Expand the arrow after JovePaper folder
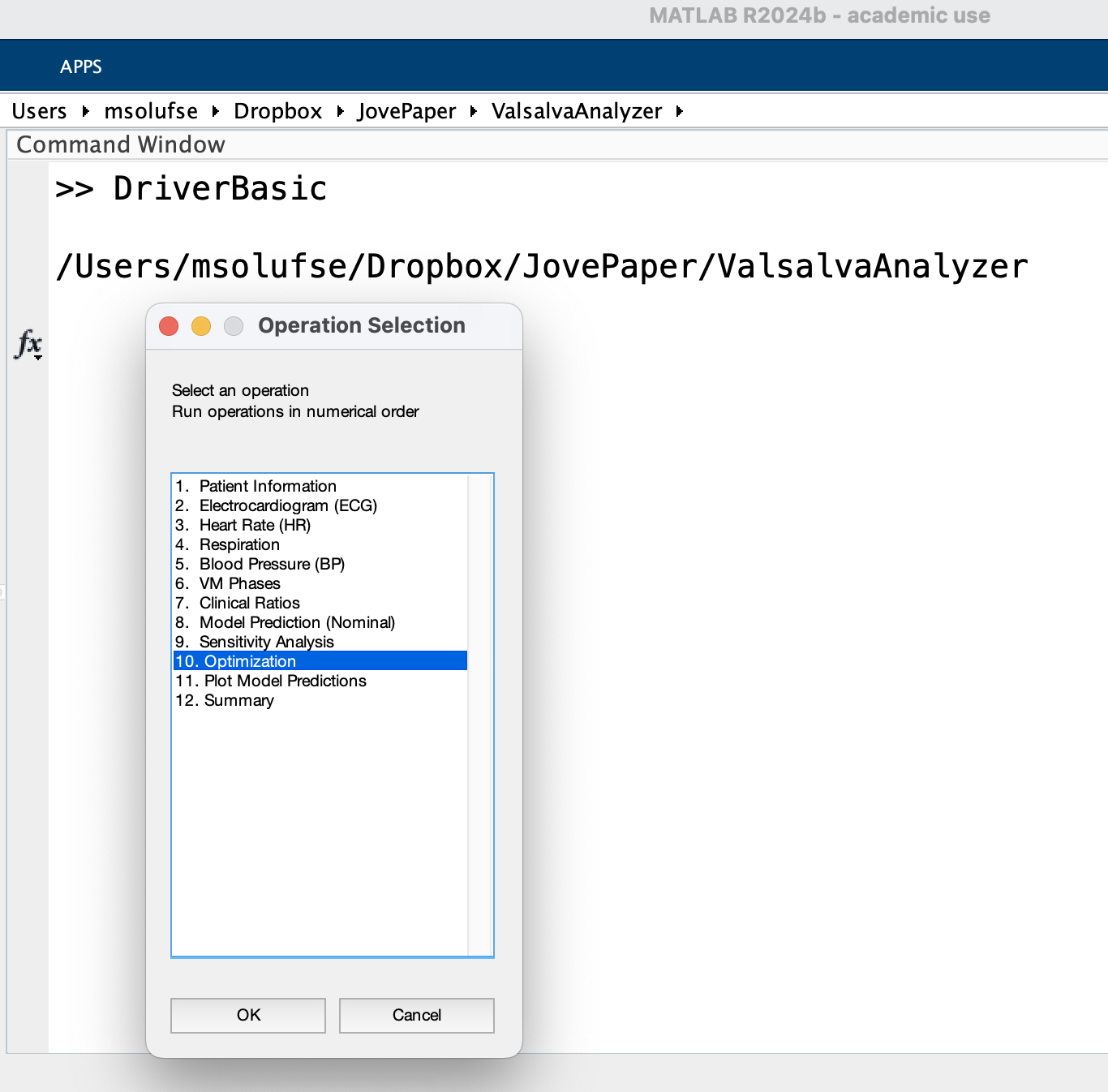This screenshot has width=1108, height=1092. coord(473,111)
